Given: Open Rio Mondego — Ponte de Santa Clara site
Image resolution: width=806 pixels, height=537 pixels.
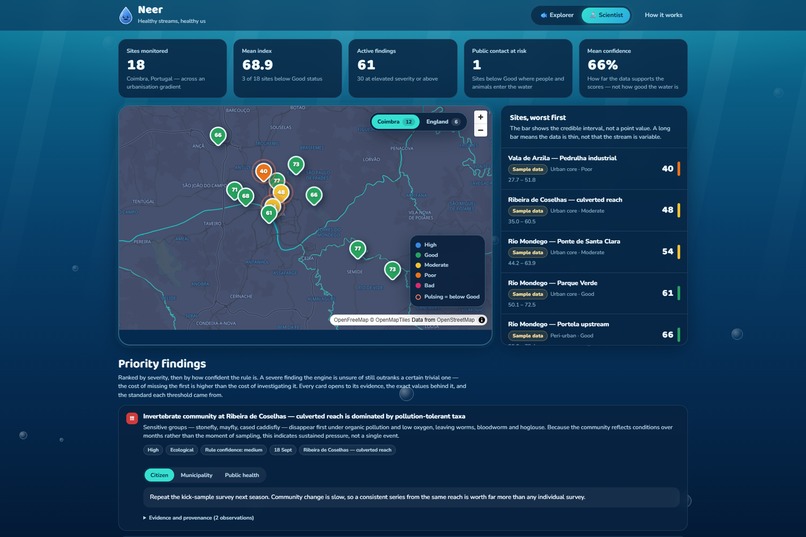Looking at the screenshot, I should [594, 252].
